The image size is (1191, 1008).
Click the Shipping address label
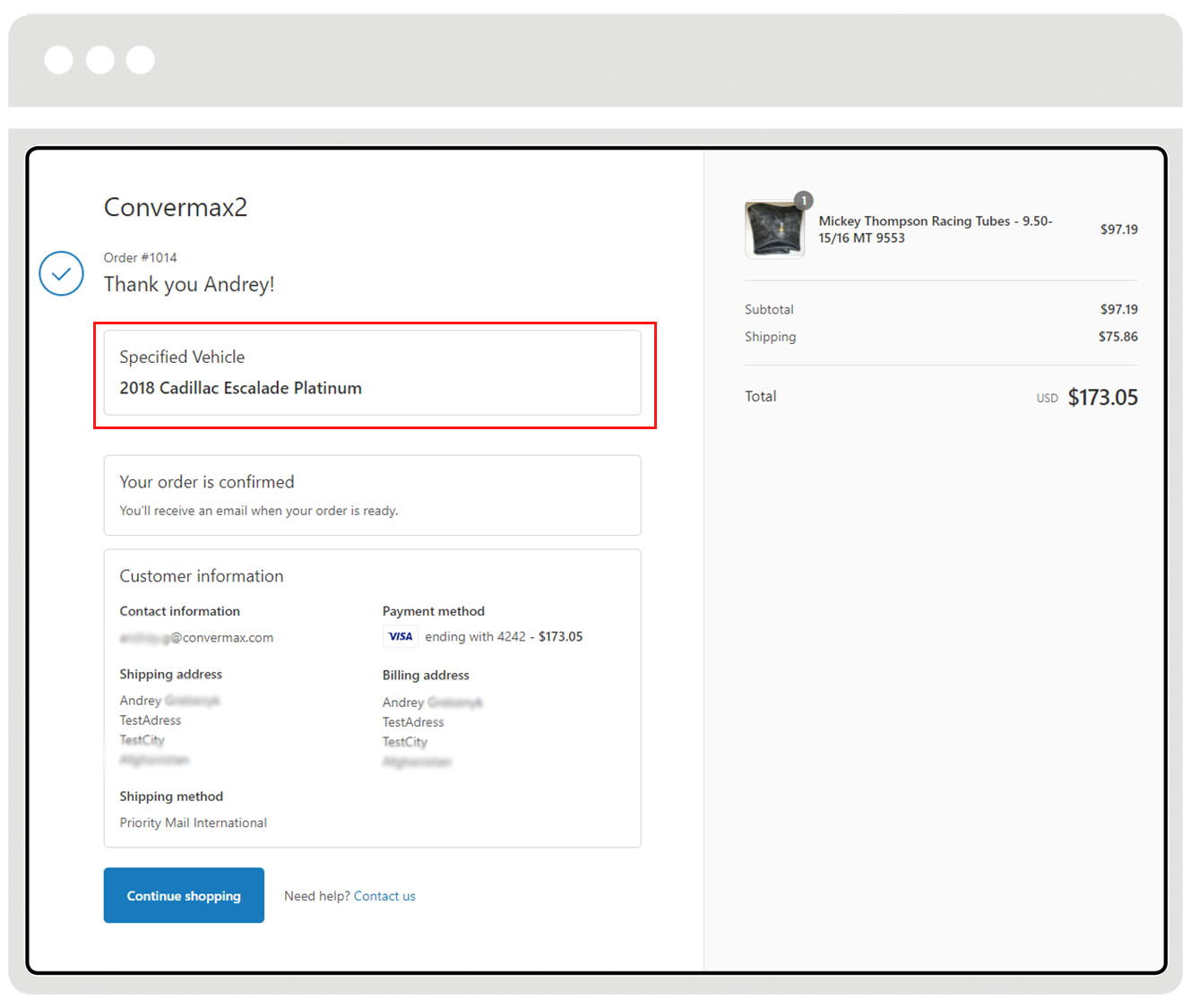point(171,675)
